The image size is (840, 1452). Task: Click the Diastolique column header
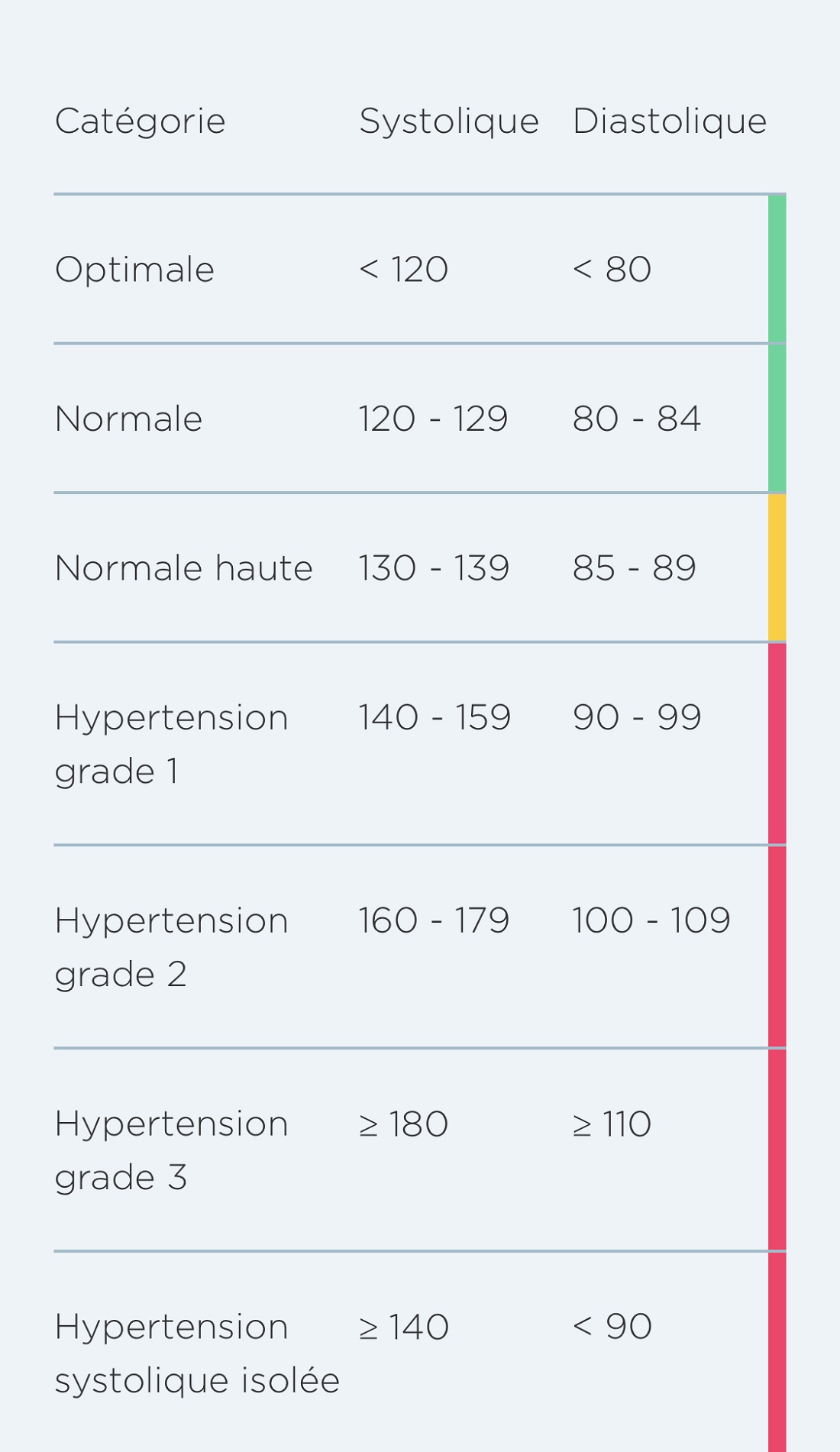669,121
